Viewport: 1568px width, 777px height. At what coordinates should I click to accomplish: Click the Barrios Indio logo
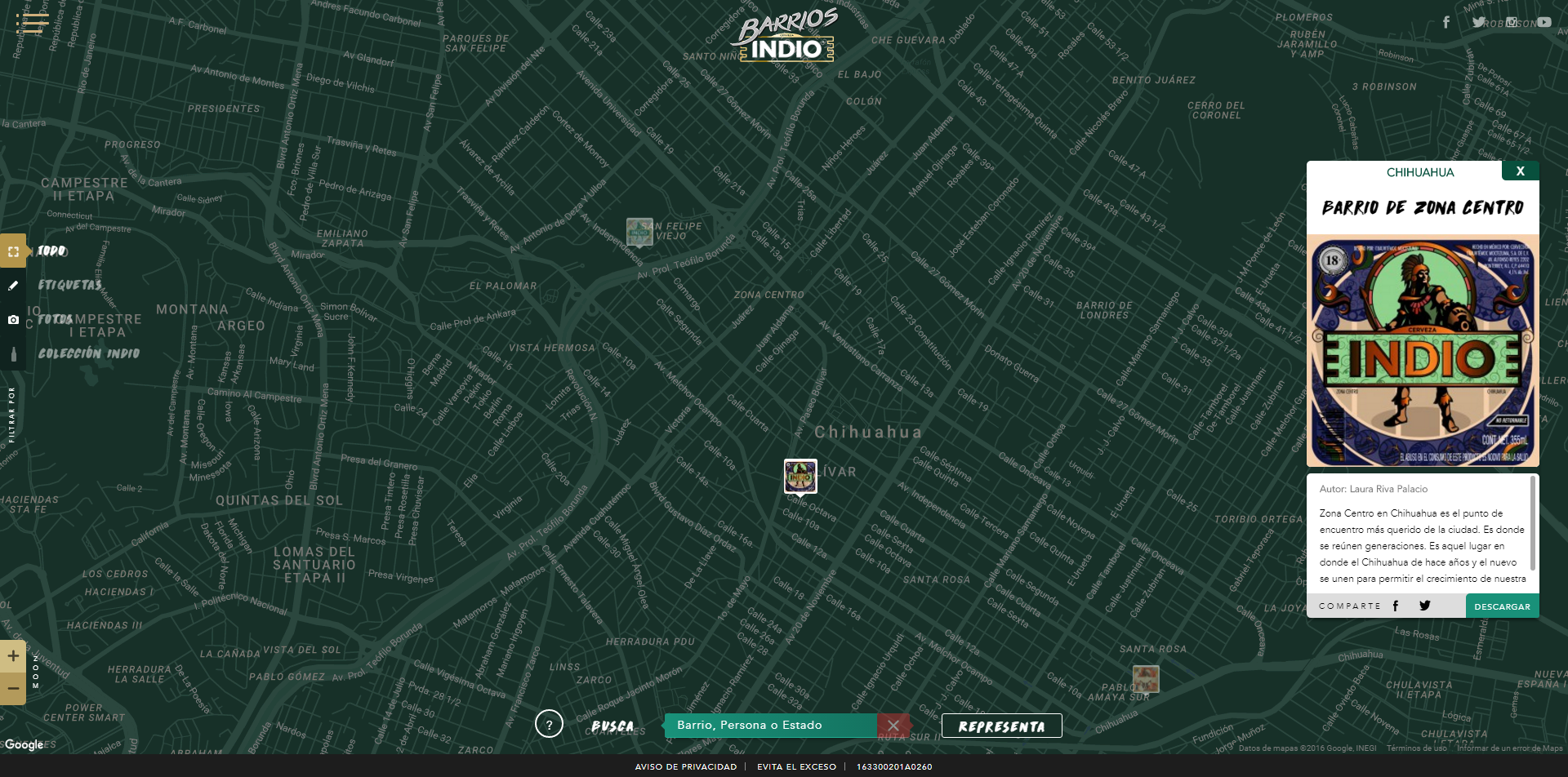pos(786,36)
